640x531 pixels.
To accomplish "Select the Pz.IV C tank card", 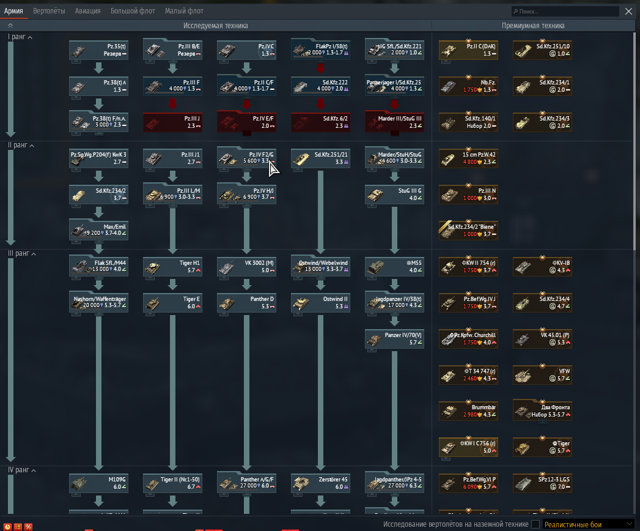I will point(247,49).
